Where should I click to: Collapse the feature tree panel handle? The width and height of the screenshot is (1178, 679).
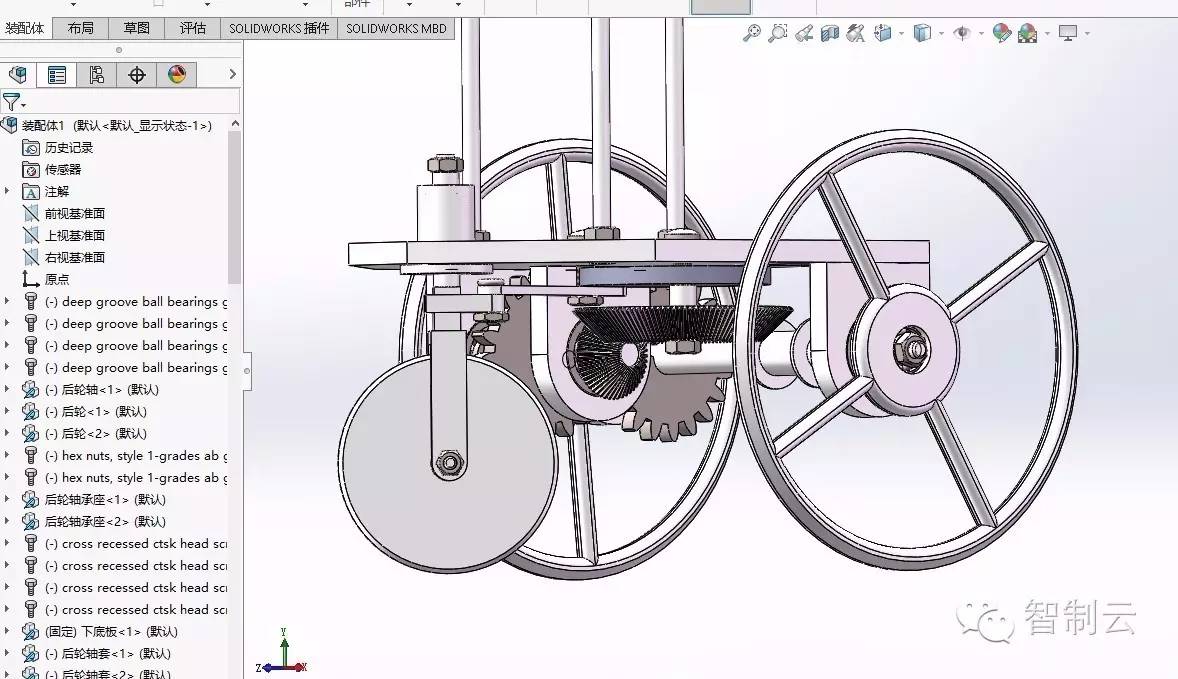coord(246,370)
